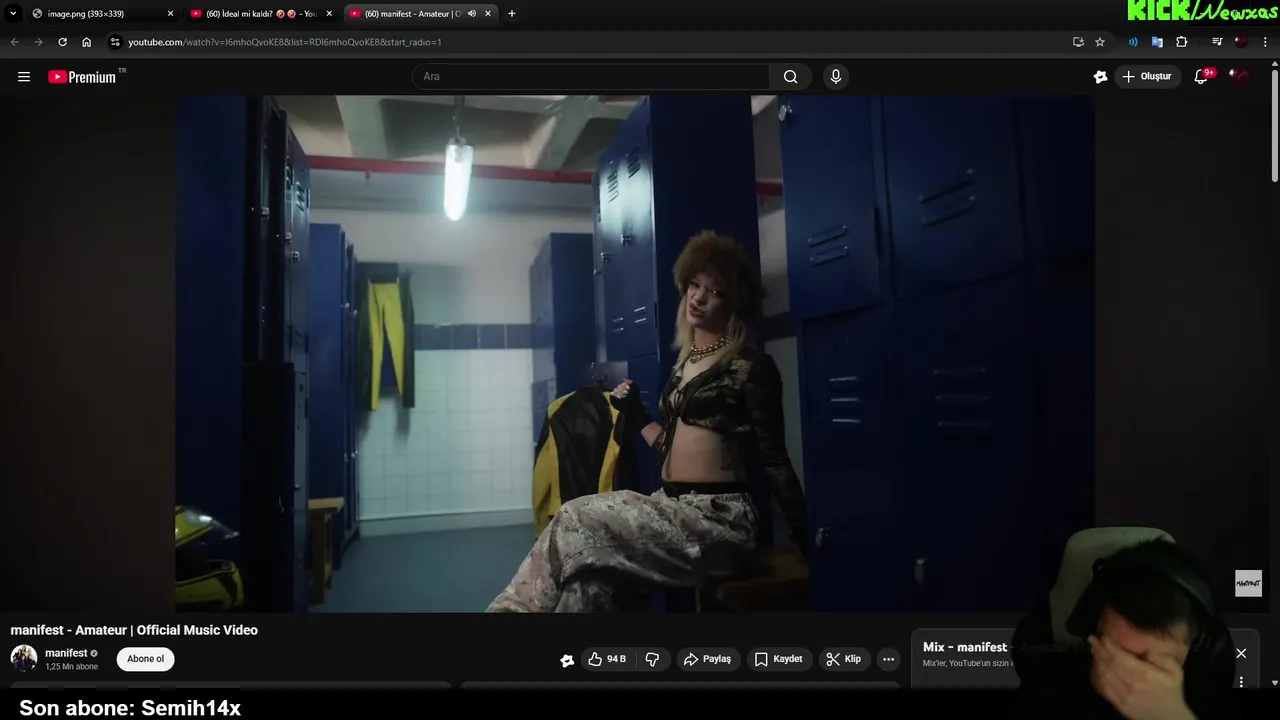
Task: Install app icon in address bar
Action: (1078, 42)
